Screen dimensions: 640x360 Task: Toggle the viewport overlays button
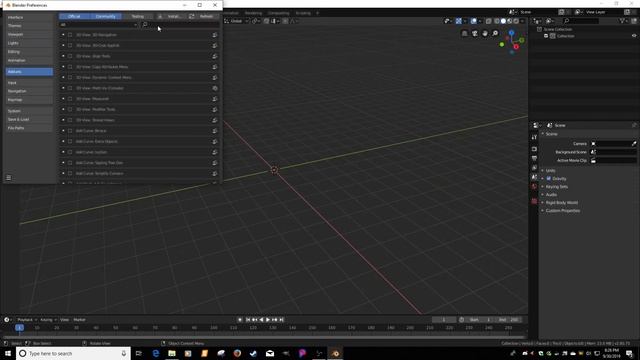pyautogui.click(x=473, y=21)
